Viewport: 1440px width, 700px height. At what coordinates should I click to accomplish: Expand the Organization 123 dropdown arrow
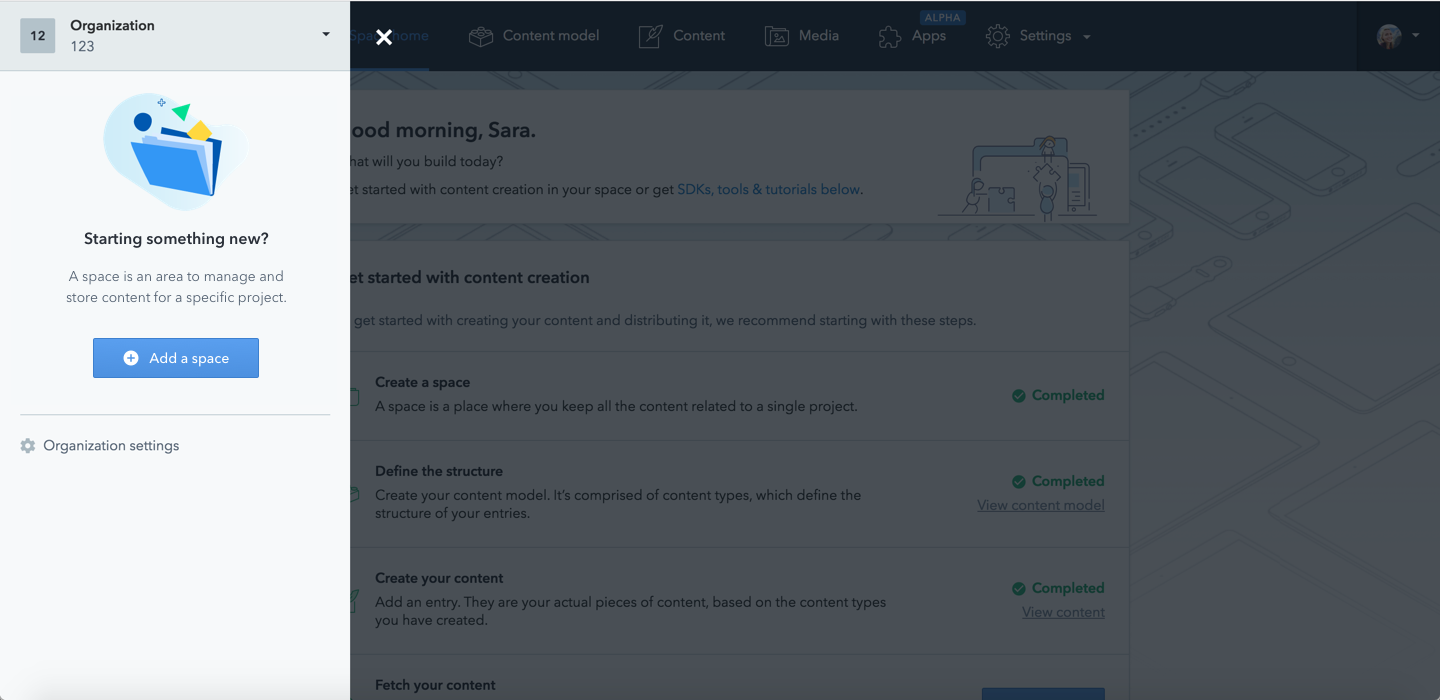pos(326,35)
